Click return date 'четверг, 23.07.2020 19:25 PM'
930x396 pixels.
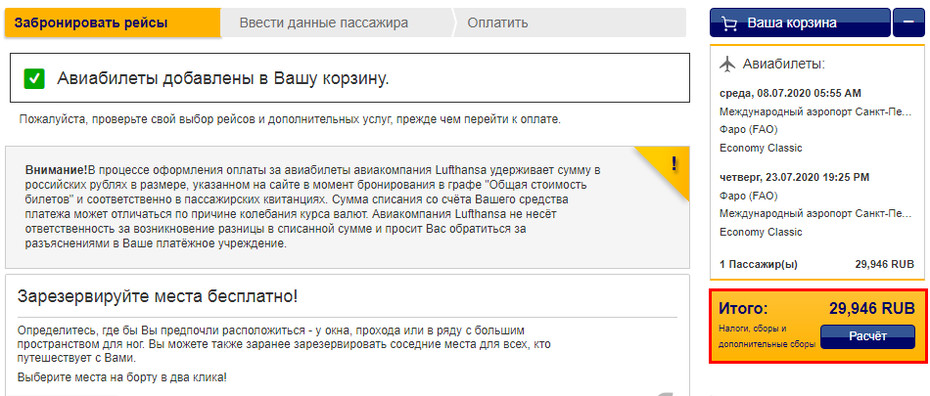pos(794,177)
